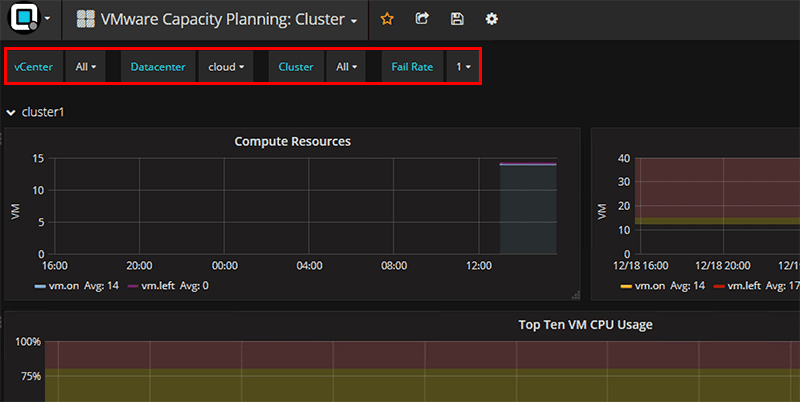Click the Top Ten VM CPU Usage title
800x402 pixels.
tap(585, 325)
